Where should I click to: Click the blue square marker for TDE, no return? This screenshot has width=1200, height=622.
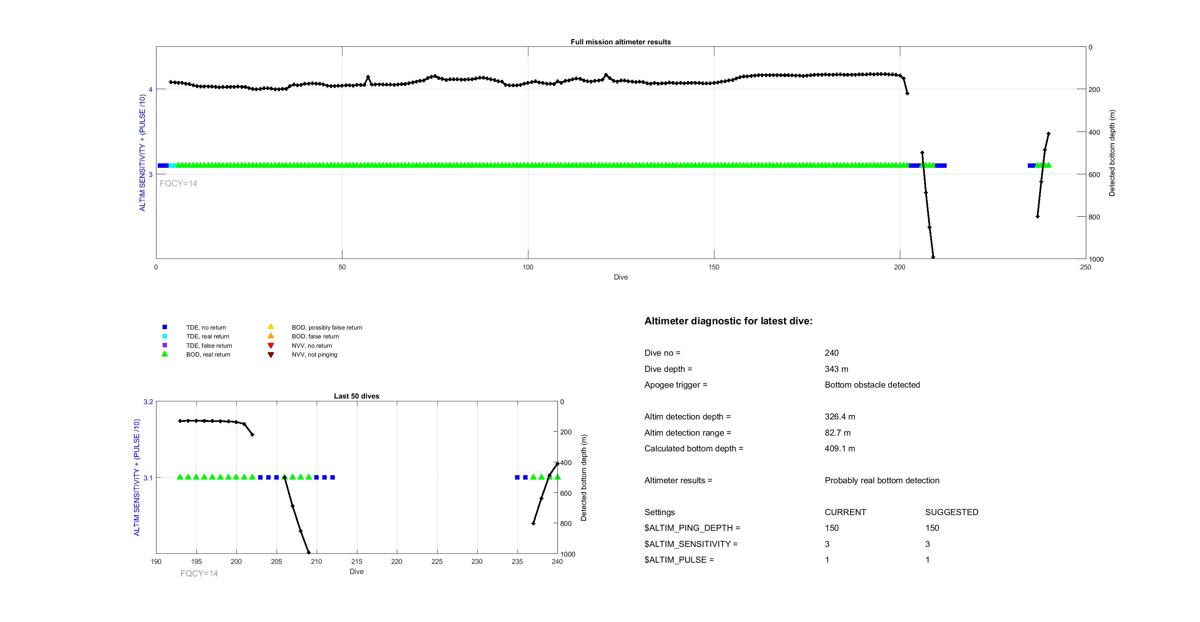click(x=164, y=327)
